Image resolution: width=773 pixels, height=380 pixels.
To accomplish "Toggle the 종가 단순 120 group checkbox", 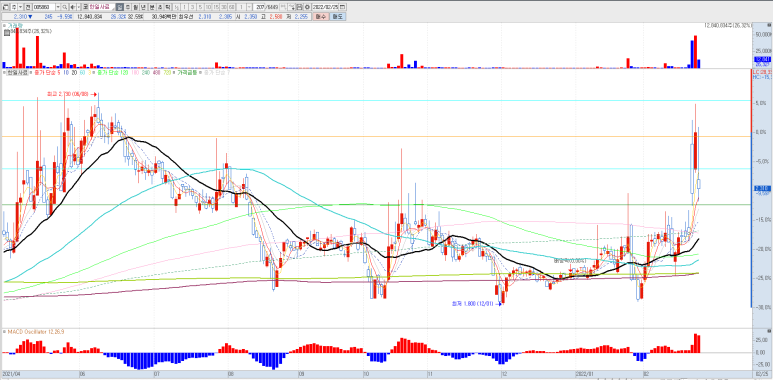I will tap(94, 72).
